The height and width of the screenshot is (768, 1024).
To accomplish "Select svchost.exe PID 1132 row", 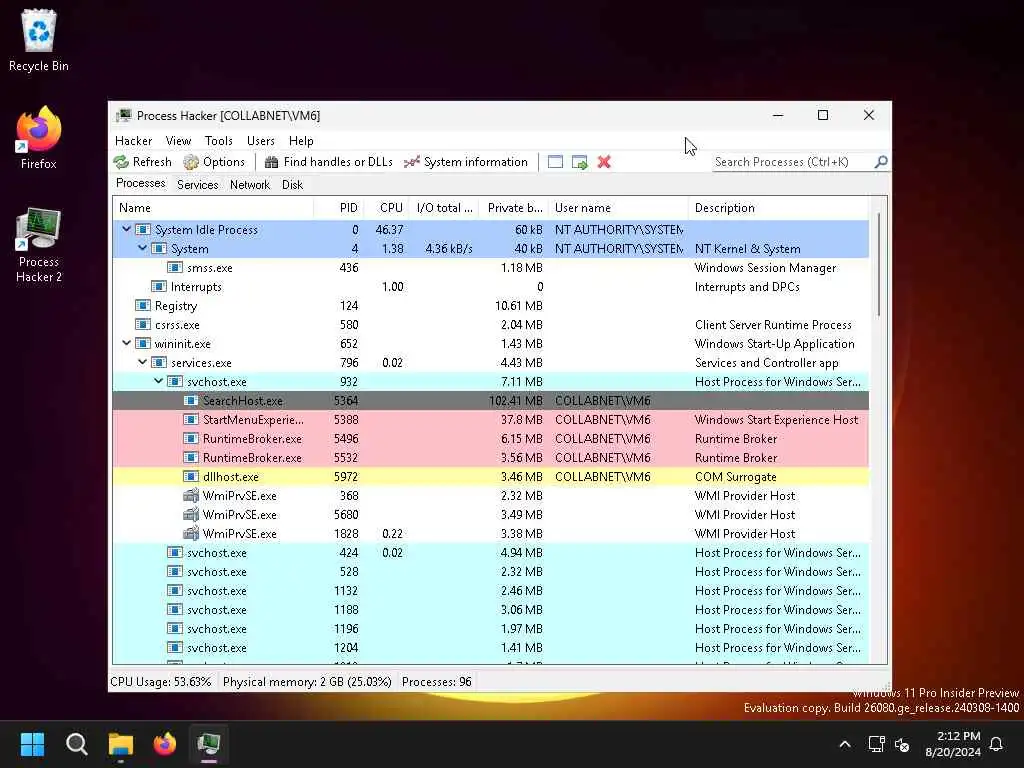I will point(490,590).
